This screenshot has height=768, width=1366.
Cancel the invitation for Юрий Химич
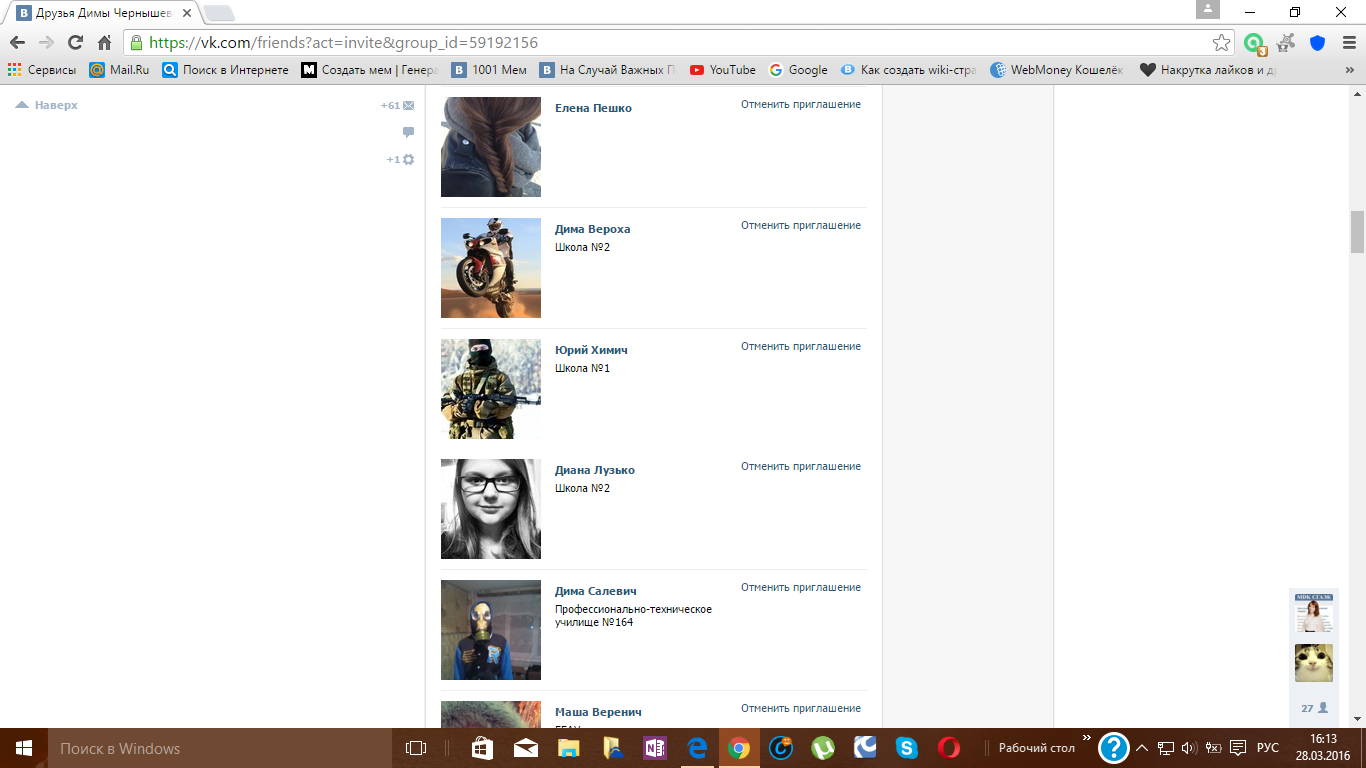pyautogui.click(x=801, y=346)
